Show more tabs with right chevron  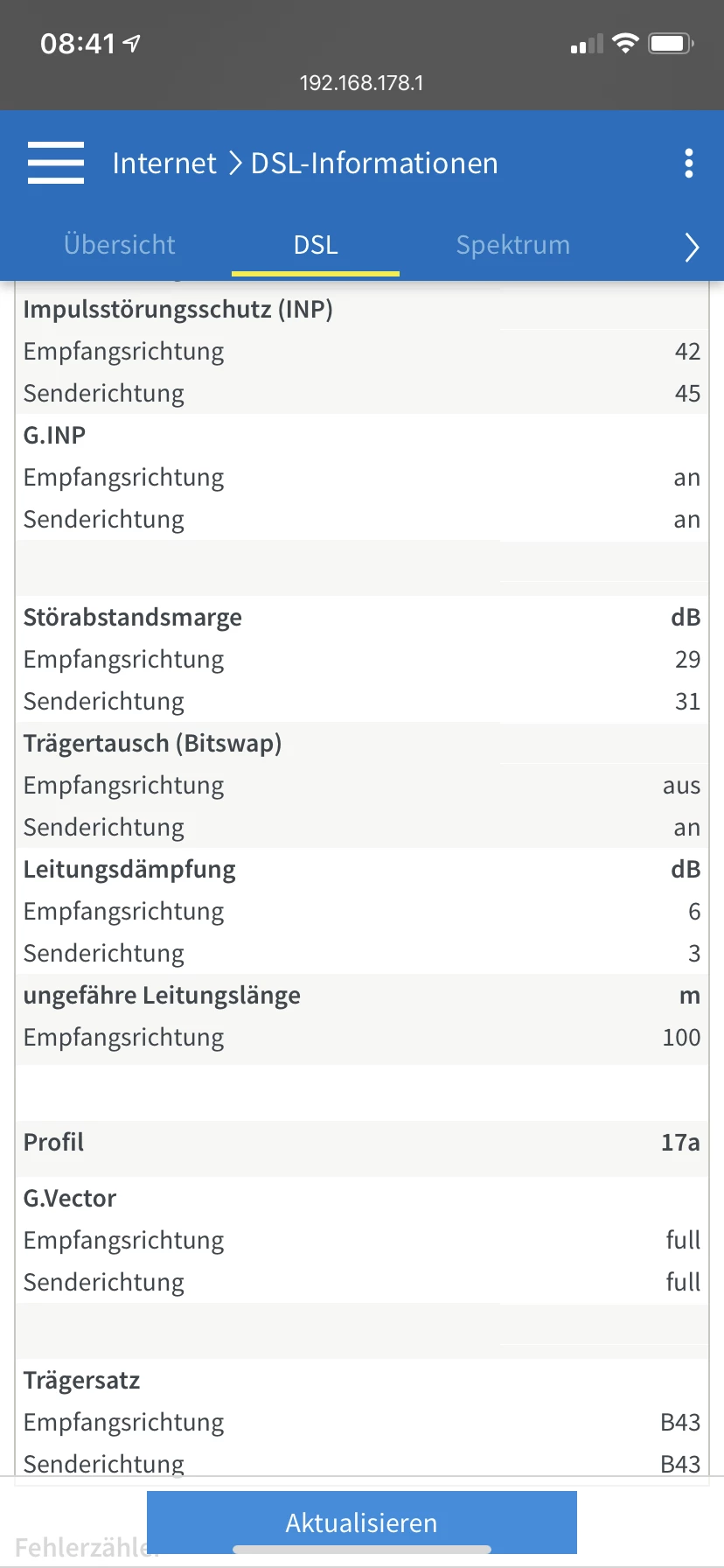(692, 247)
